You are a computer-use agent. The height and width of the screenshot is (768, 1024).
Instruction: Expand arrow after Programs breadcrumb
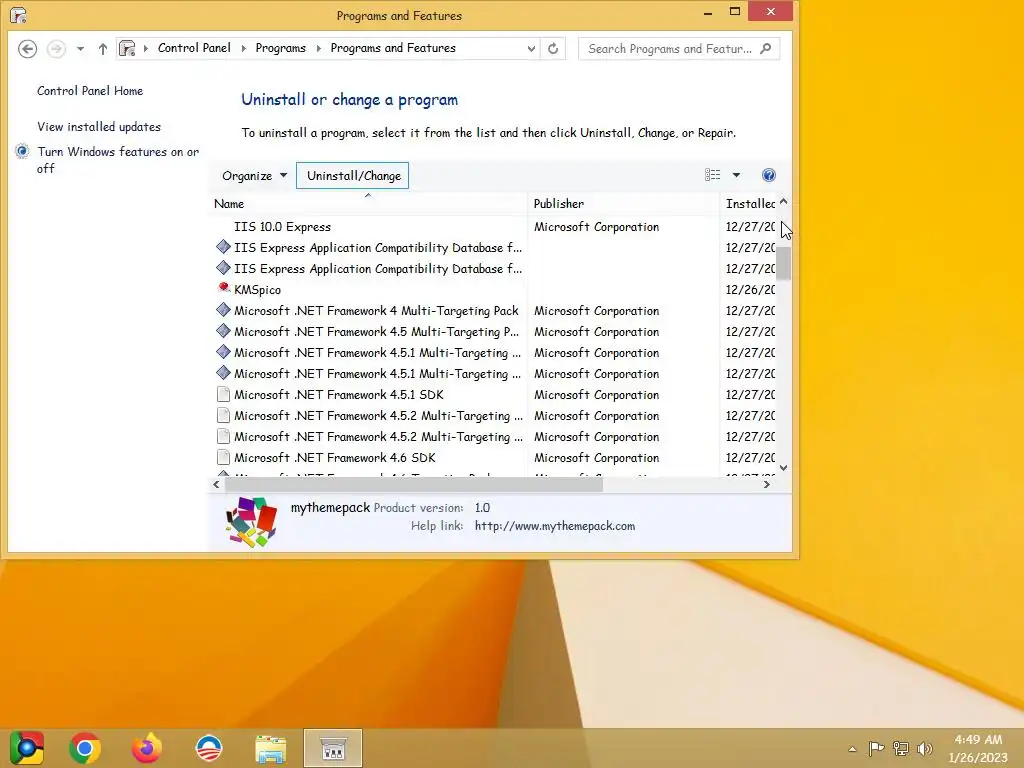[319, 48]
